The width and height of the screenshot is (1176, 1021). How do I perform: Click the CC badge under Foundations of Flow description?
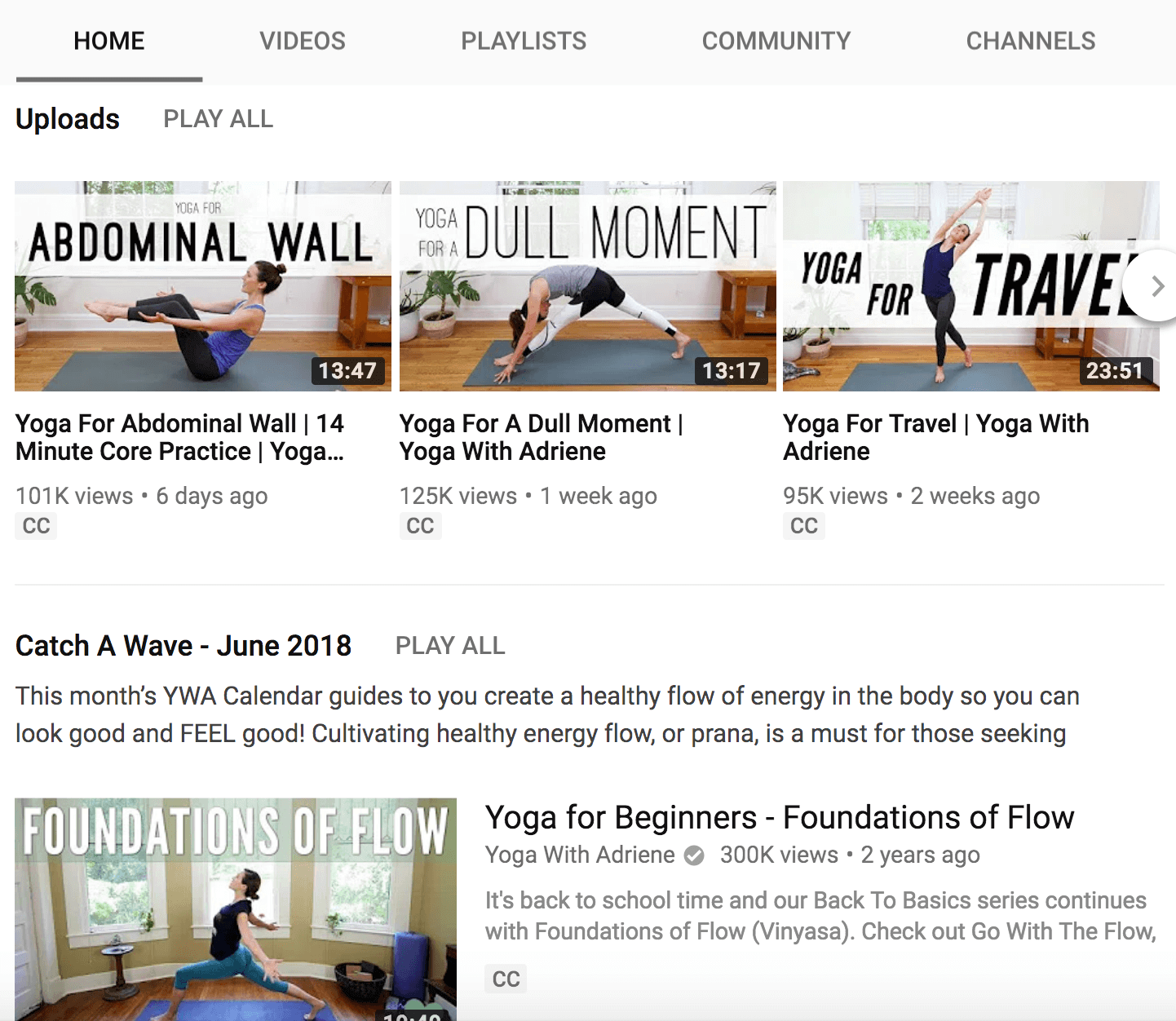[x=506, y=979]
